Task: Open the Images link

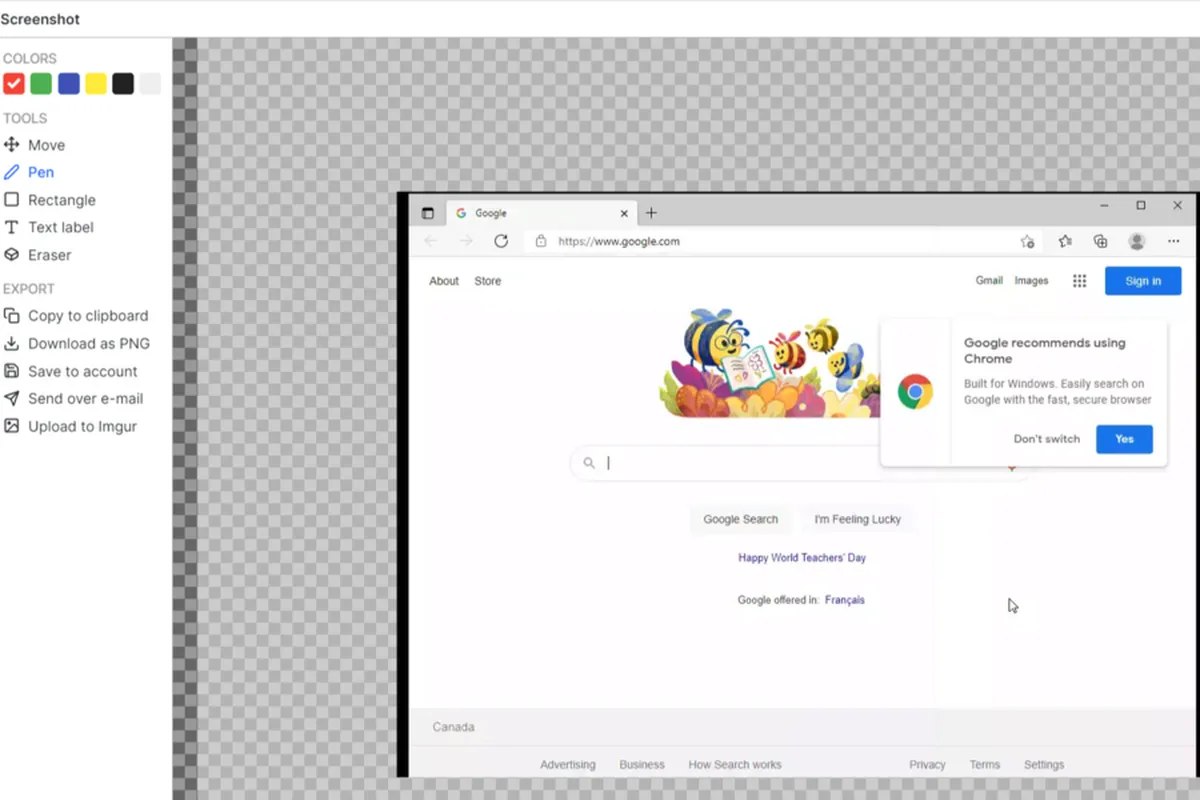Action: tap(1031, 281)
